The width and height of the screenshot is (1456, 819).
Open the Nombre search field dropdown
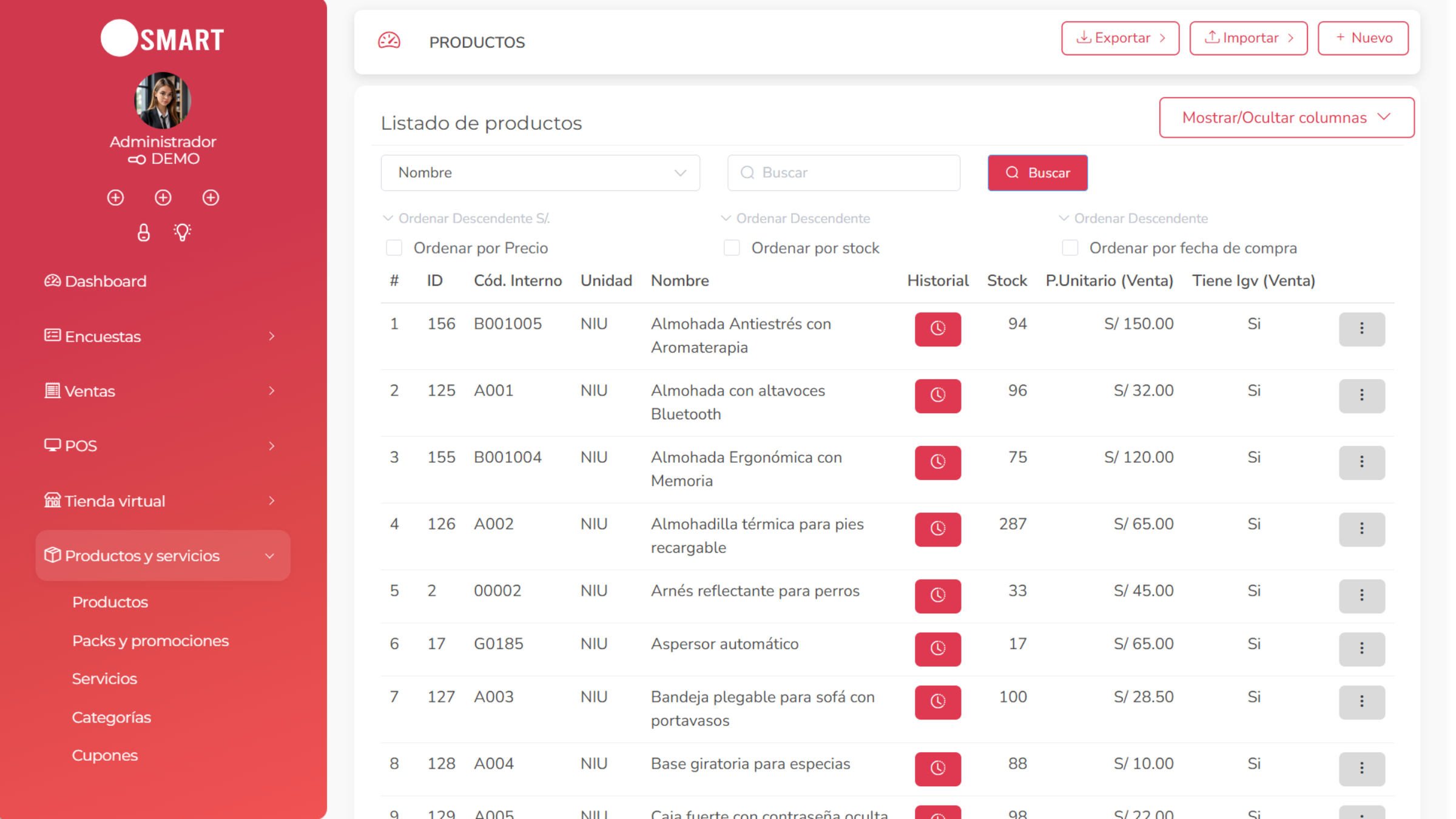click(540, 173)
